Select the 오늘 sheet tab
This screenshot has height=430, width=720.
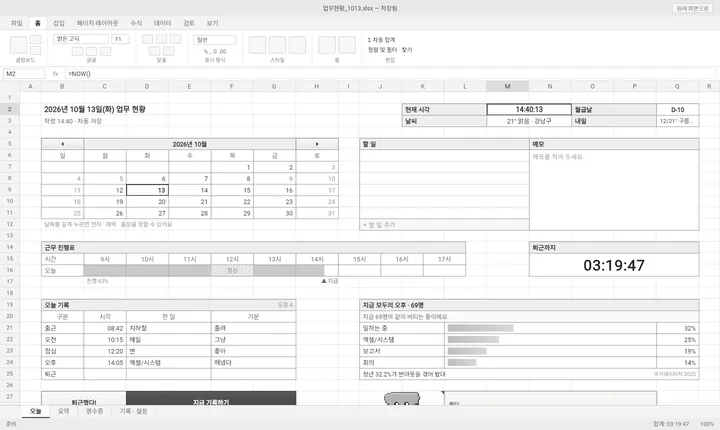(35, 411)
